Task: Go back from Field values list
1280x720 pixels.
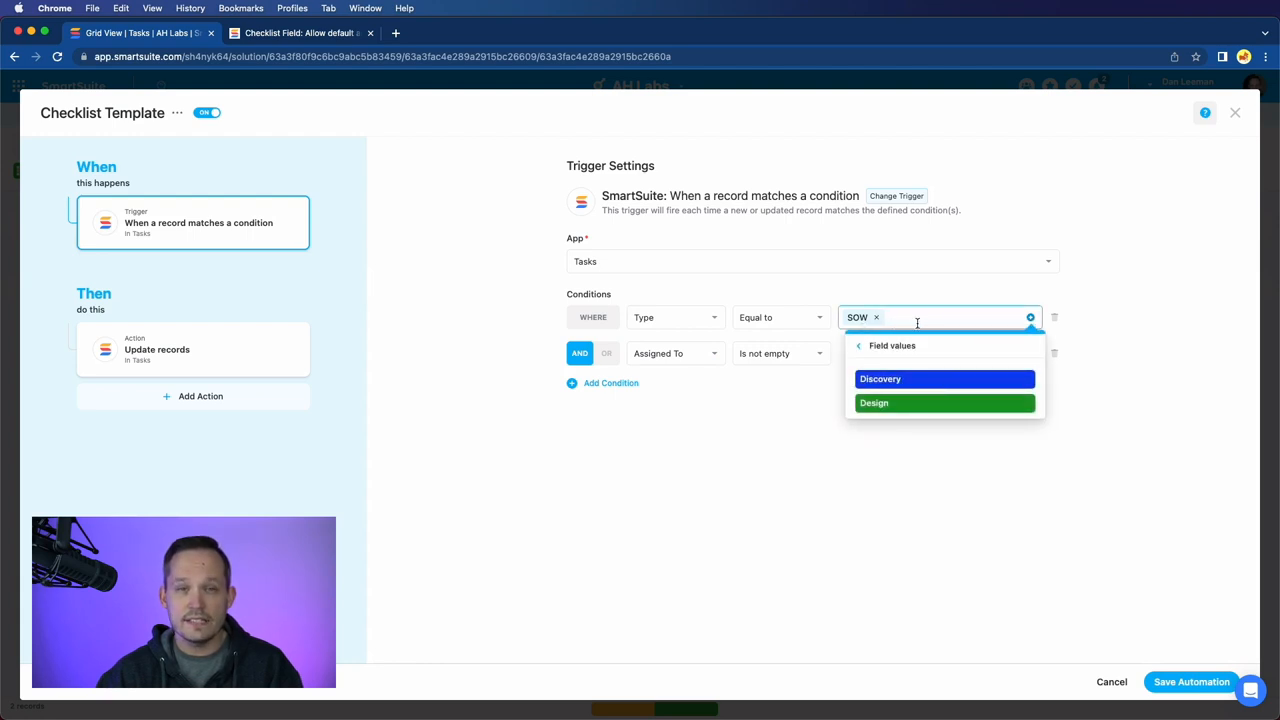Action: pyautogui.click(x=858, y=346)
